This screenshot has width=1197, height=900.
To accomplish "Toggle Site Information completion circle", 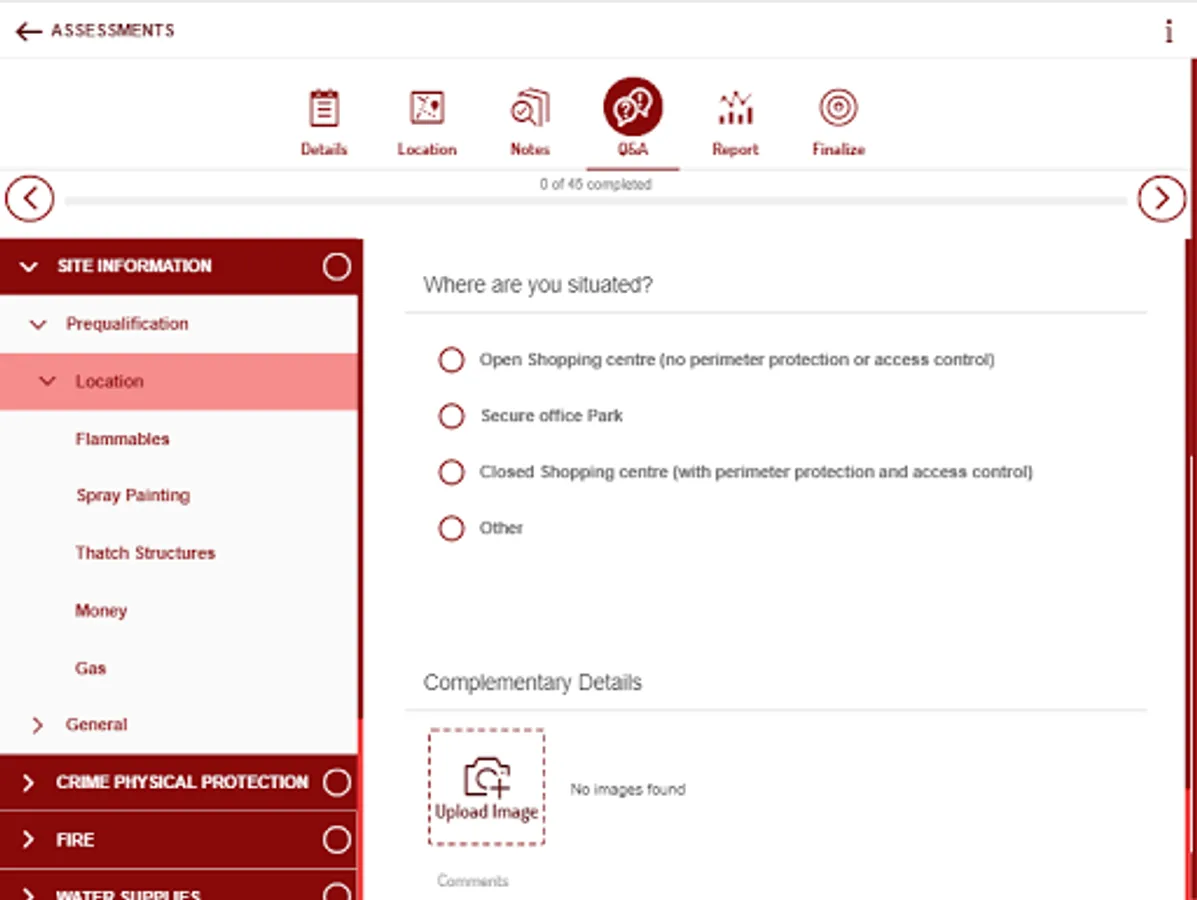I will tap(337, 266).
